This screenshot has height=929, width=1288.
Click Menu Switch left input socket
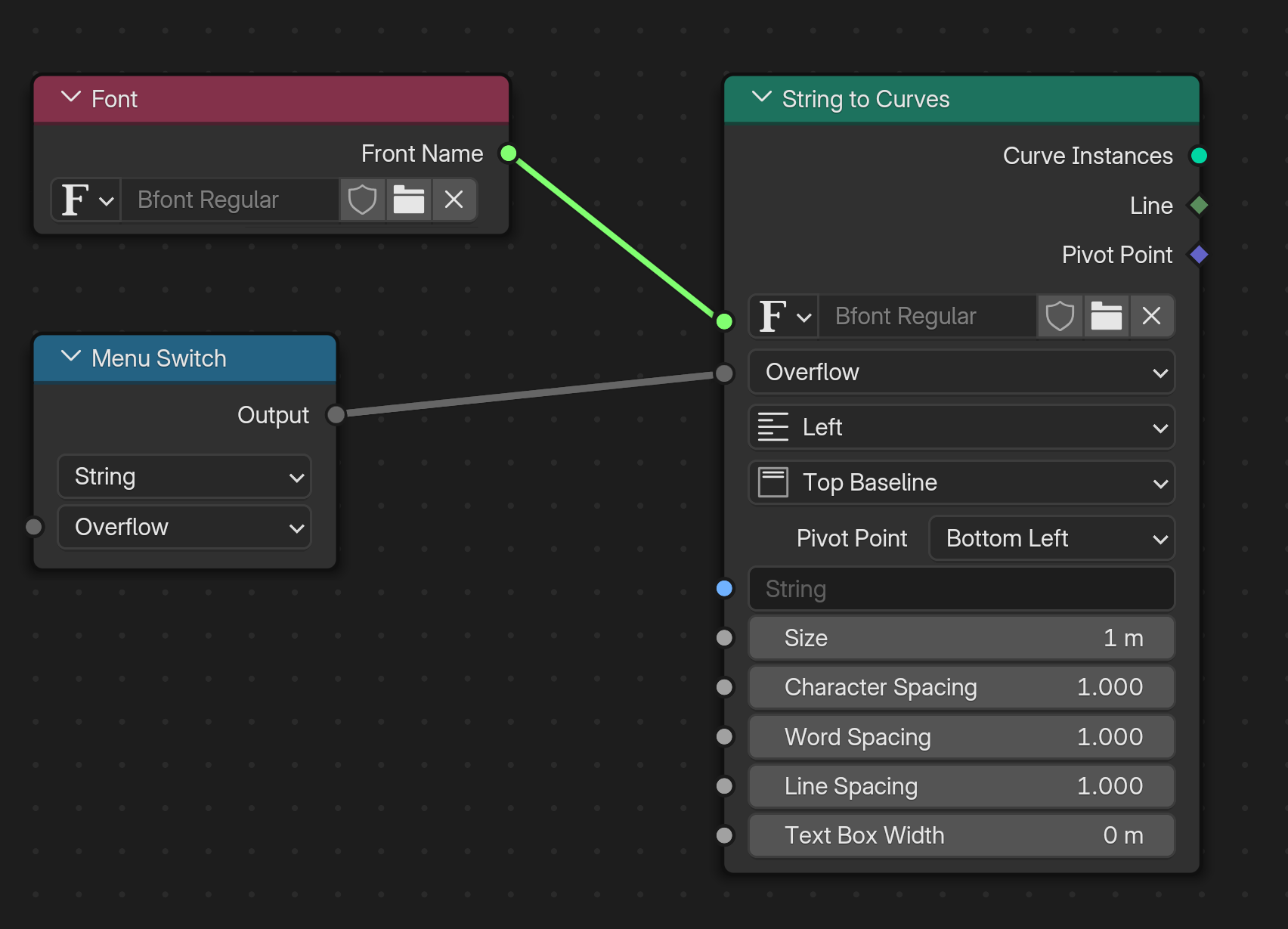(34, 527)
